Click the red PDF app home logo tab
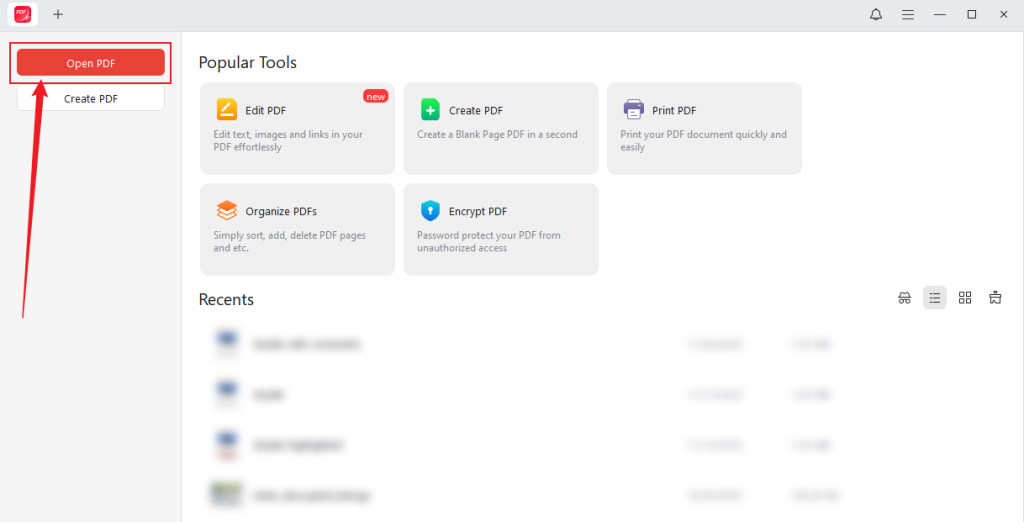The width and height of the screenshot is (1024, 522). (23, 14)
